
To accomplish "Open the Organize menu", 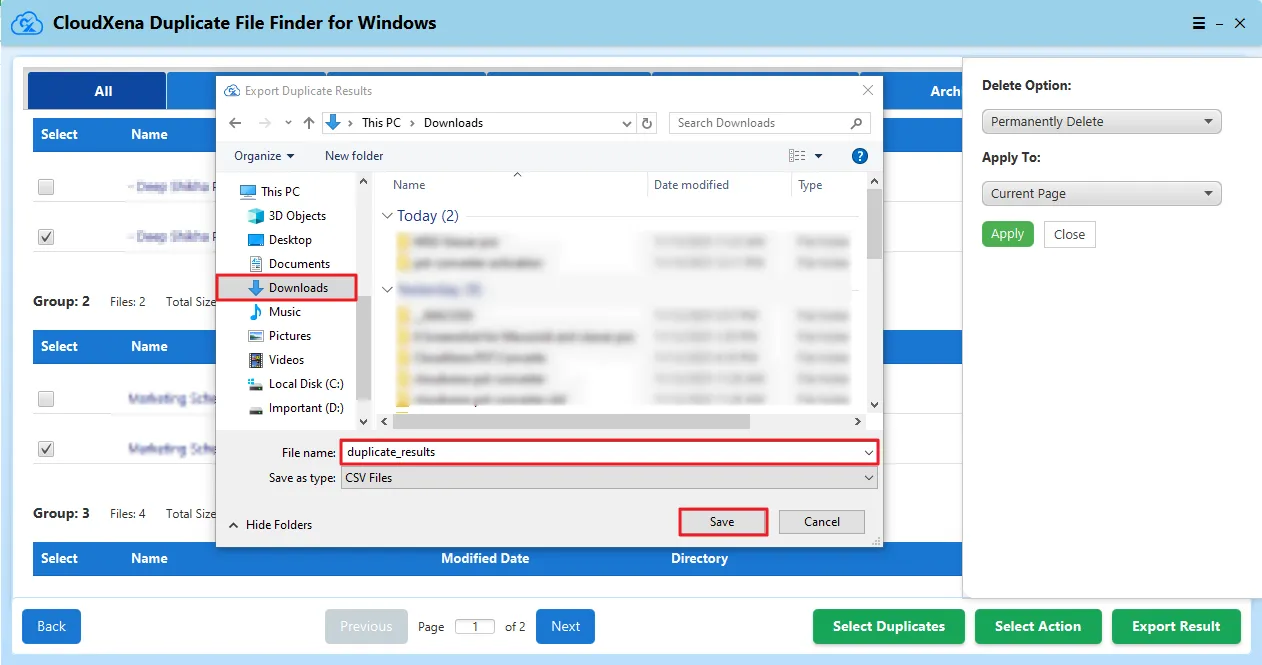I will [x=264, y=156].
